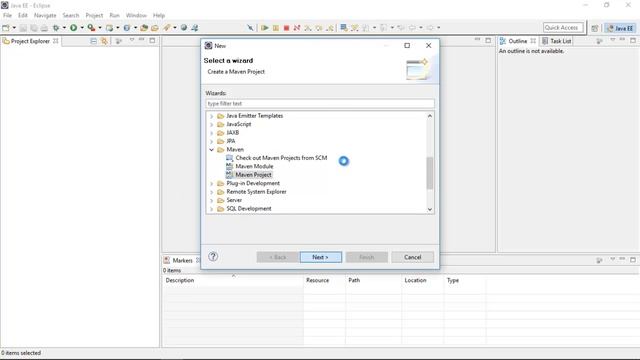Select the Task List tab

tap(557, 41)
